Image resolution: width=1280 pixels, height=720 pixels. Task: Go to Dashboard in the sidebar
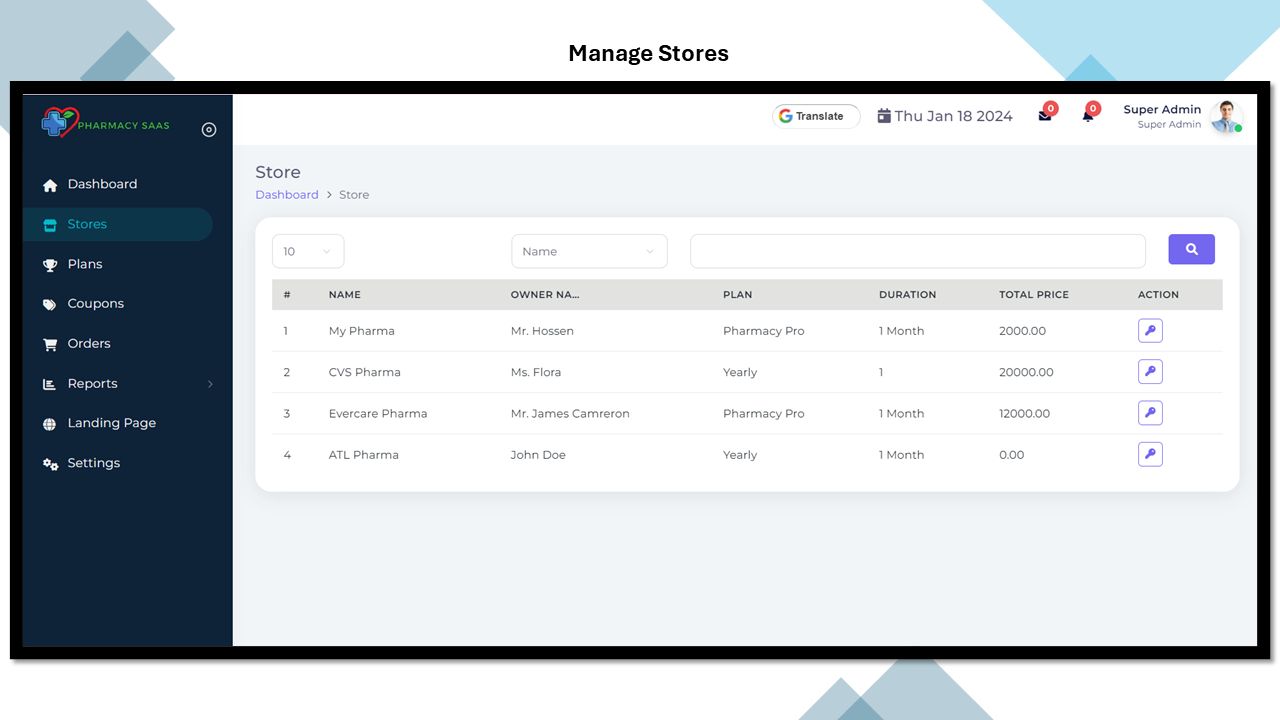(x=102, y=185)
